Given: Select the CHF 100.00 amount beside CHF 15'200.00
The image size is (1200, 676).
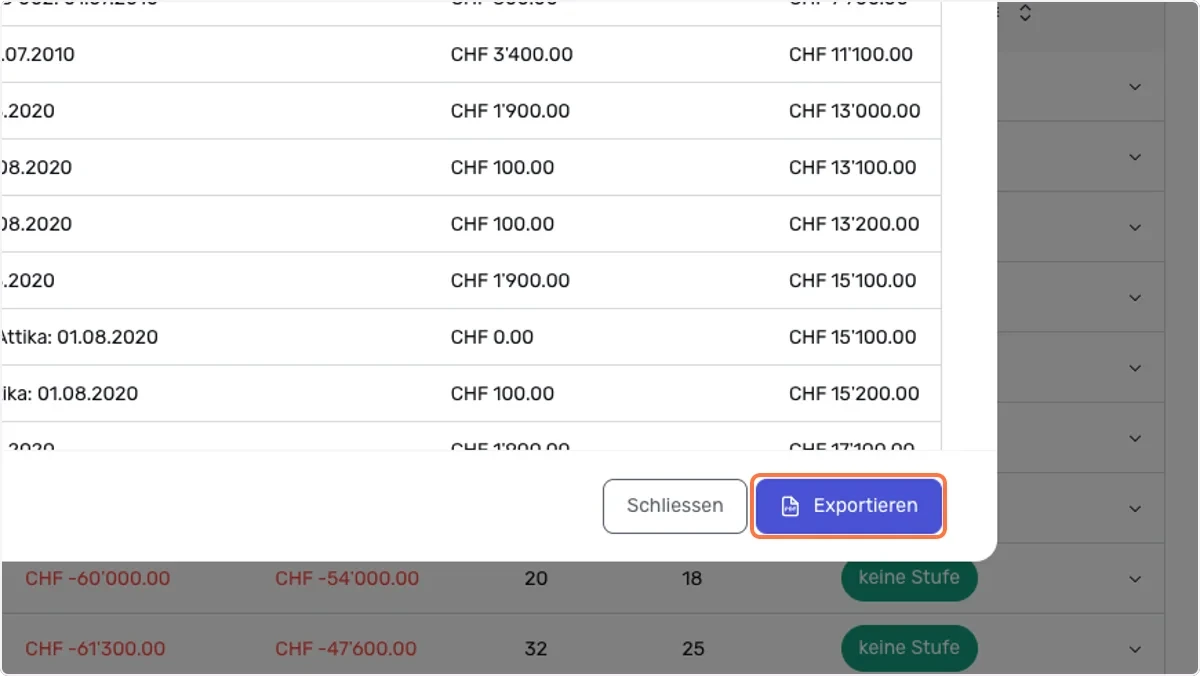Looking at the screenshot, I should [502, 393].
